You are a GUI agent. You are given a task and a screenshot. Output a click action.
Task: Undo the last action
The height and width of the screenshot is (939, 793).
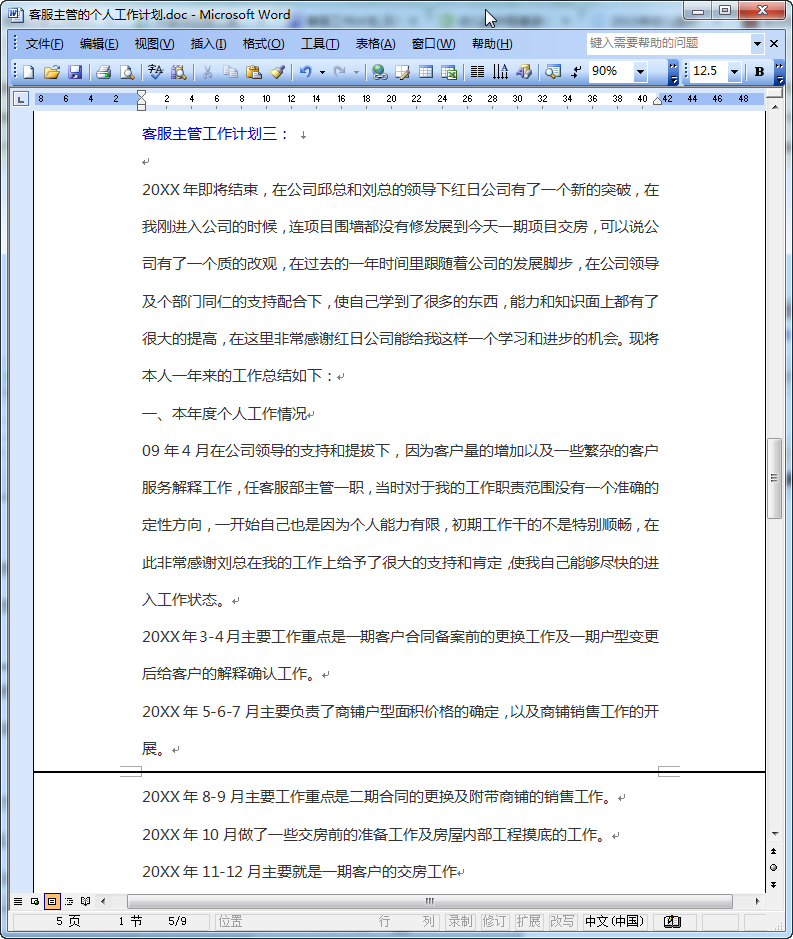[305, 72]
